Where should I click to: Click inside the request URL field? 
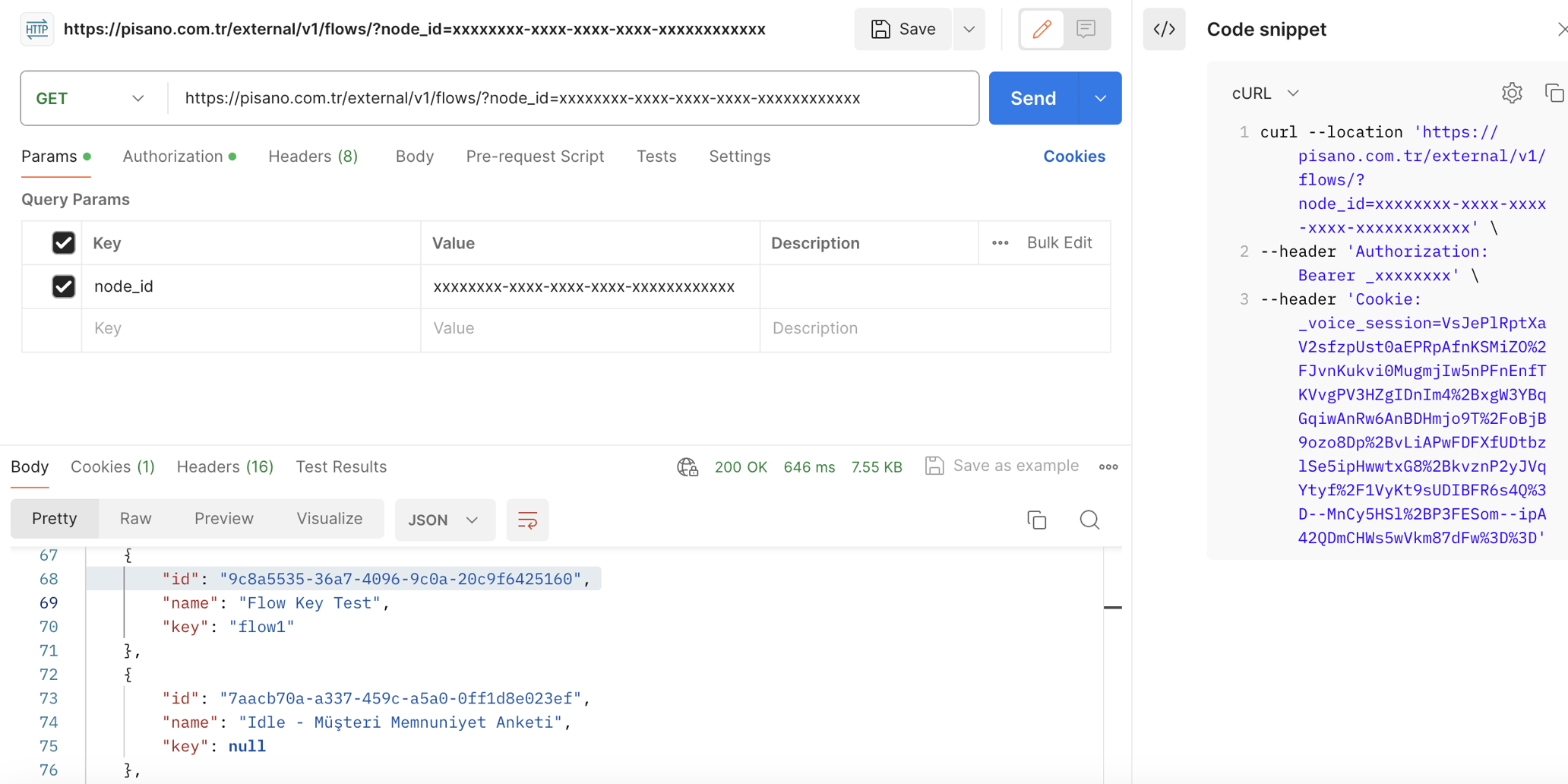click(x=532, y=98)
